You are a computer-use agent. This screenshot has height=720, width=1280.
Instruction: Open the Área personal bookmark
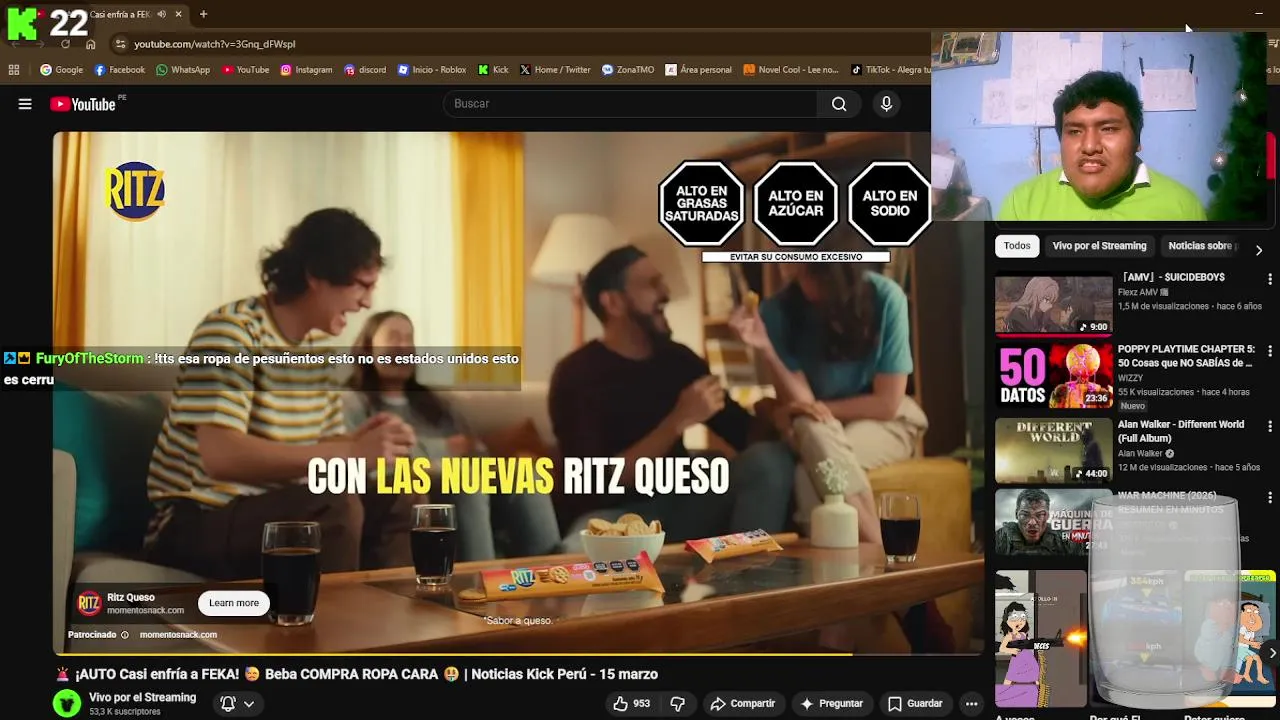tap(697, 70)
